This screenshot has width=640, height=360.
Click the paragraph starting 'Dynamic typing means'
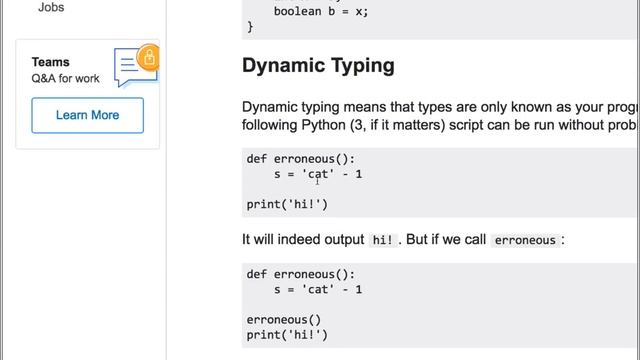pos(440,116)
